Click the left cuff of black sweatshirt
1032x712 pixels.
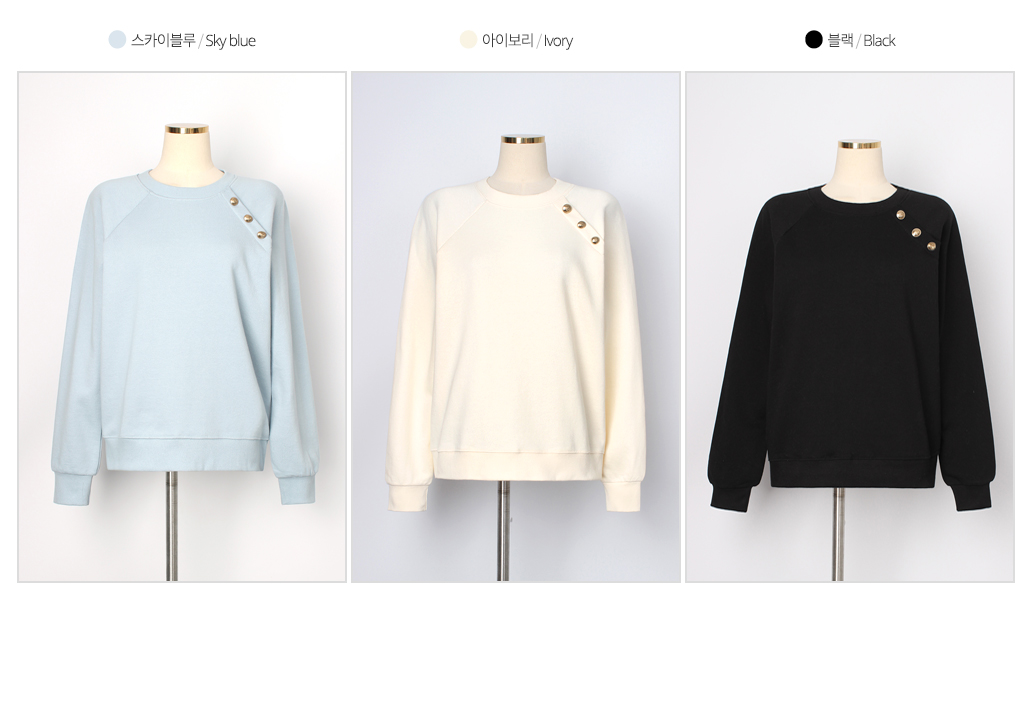pos(732,494)
